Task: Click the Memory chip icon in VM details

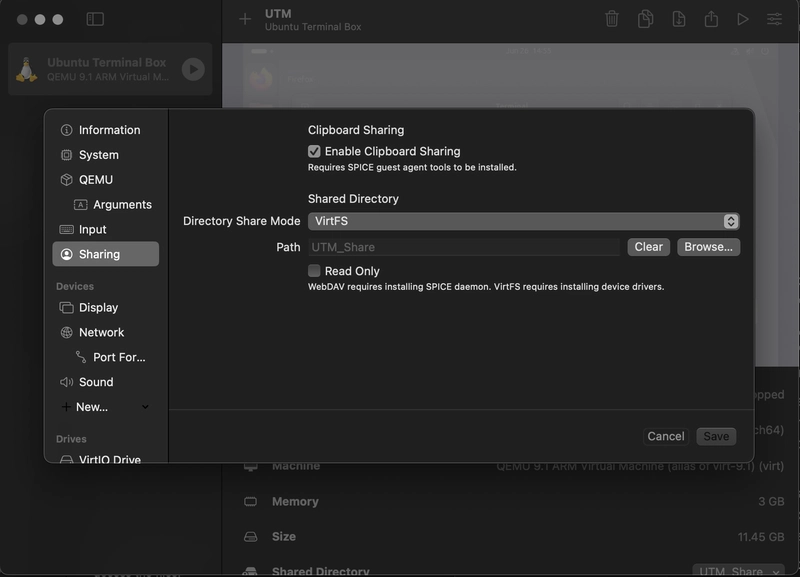Action: (x=251, y=501)
